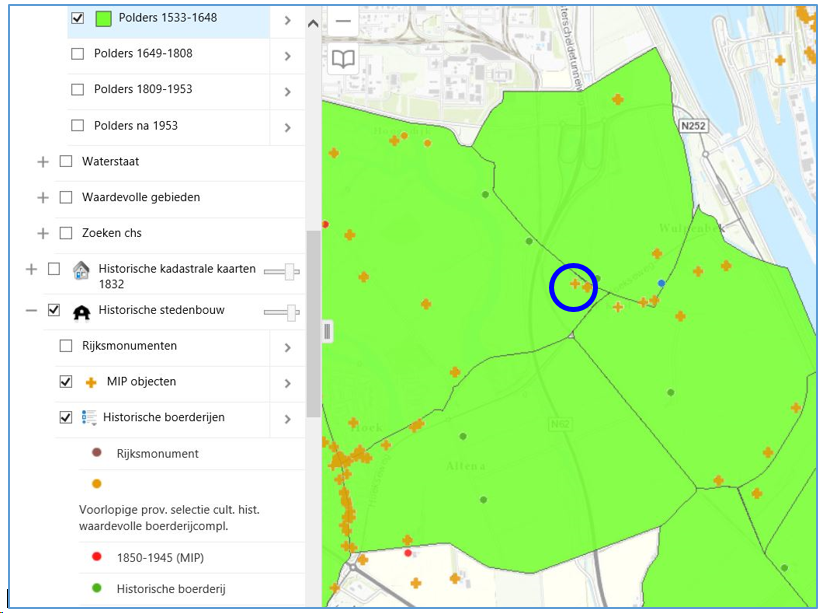Click the brown Rijksmonument legend dot
Viewport: 819px width, 613px height.
point(97,453)
